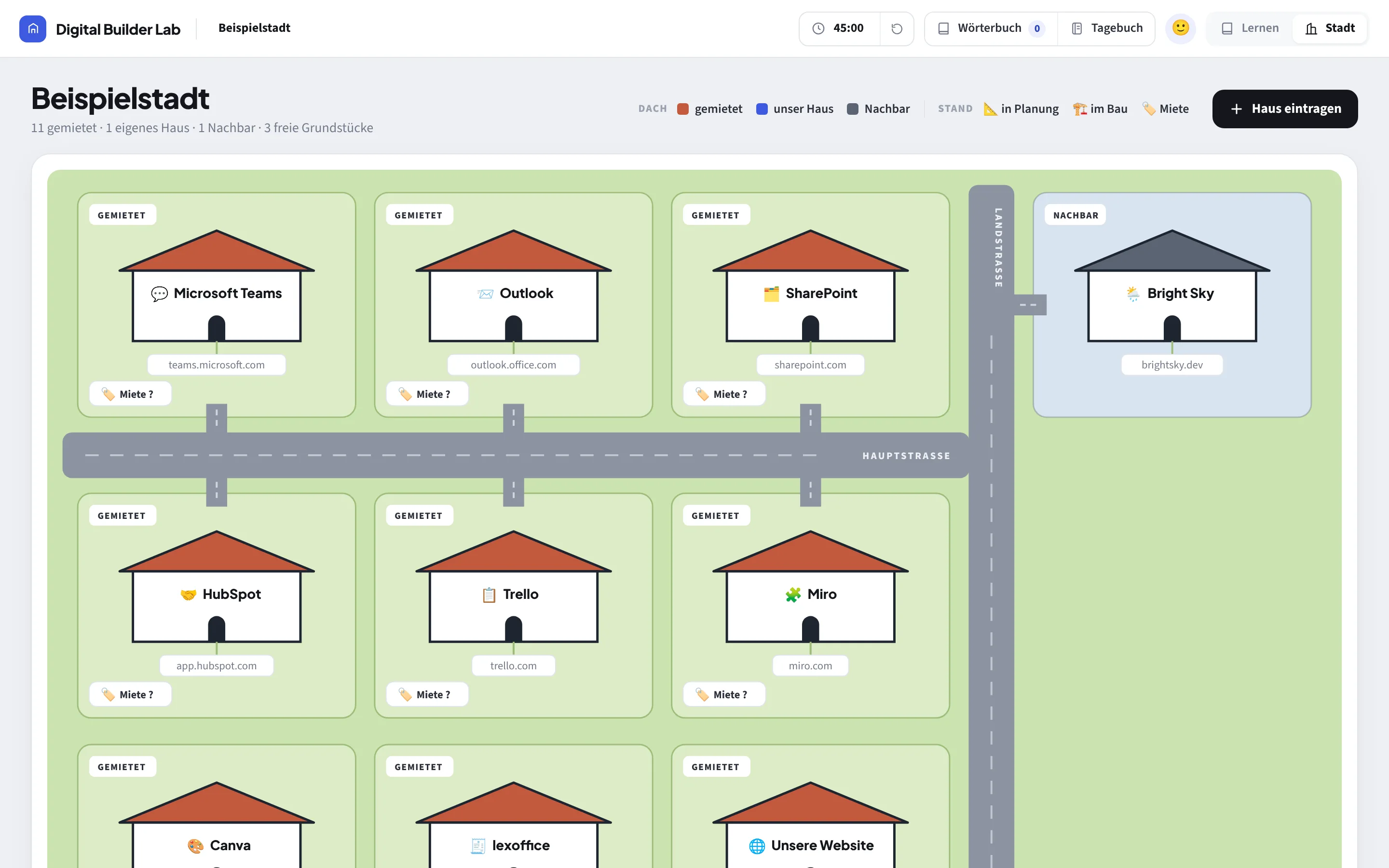This screenshot has height=868, width=1389.
Task: Click the miro.com address label
Action: click(810, 666)
